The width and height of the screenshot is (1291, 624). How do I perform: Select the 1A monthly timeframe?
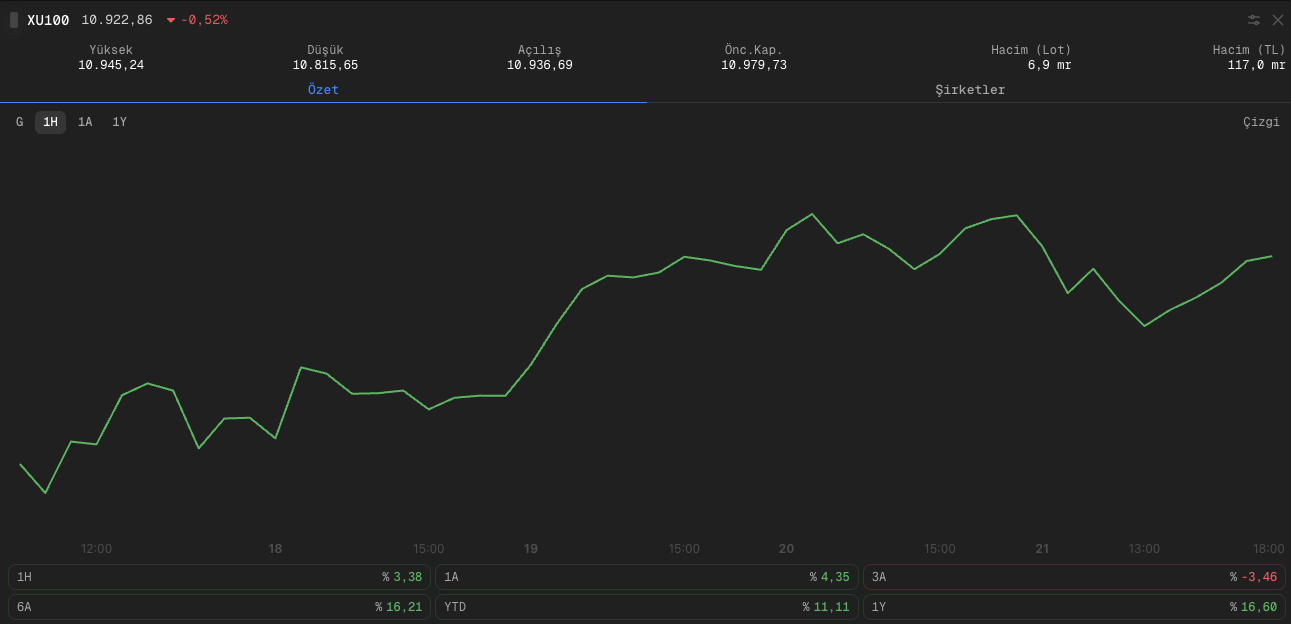point(85,122)
